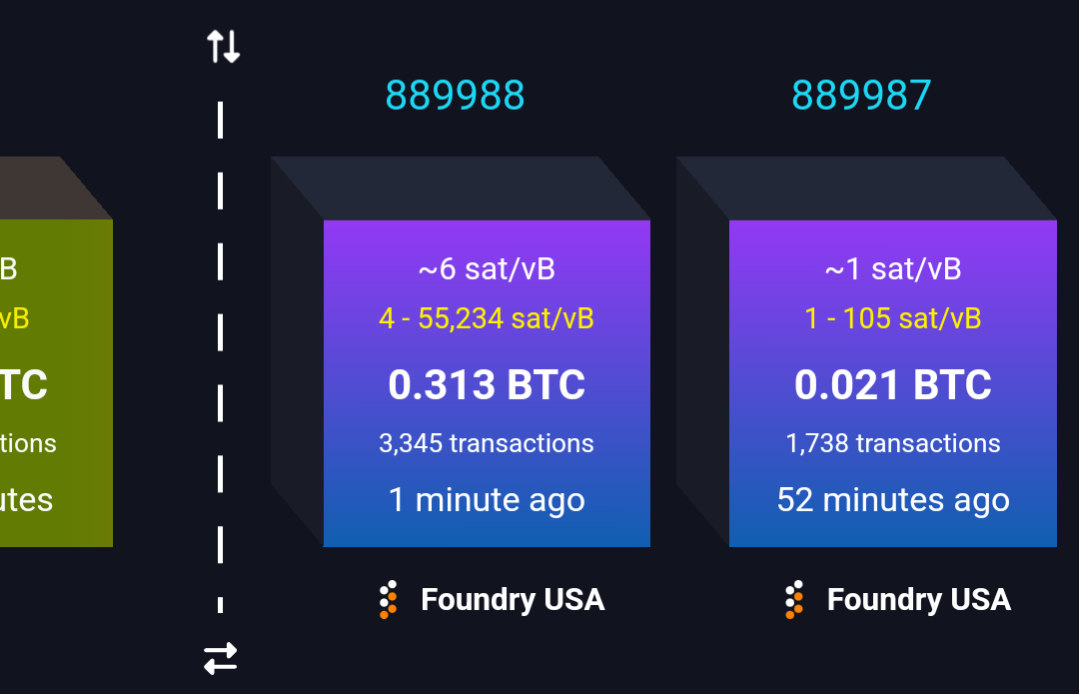Click the 1 - 105 sat/vB fee range

(893, 318)
